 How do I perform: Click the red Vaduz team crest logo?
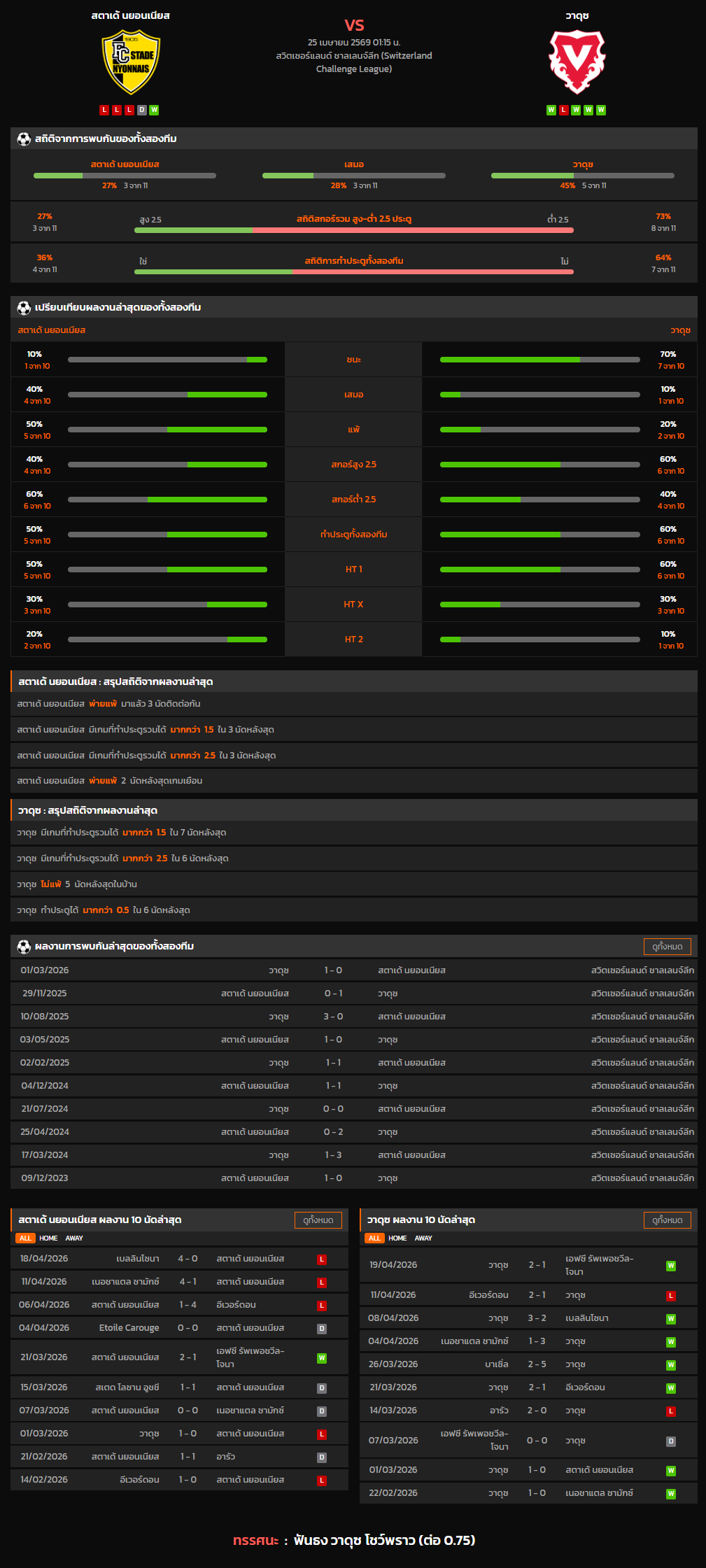point(577,62)
